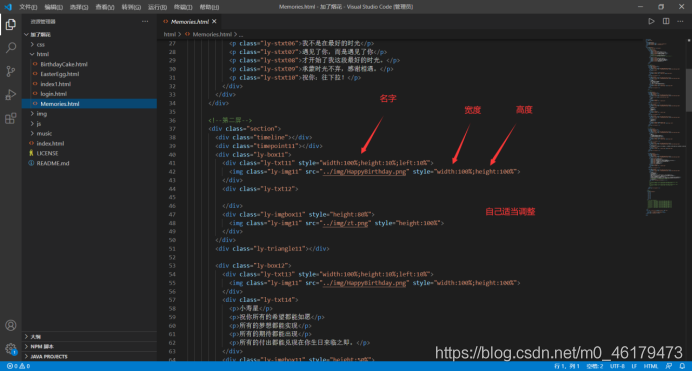Click the 空格: 2 indentation setting

coord(595,366)
